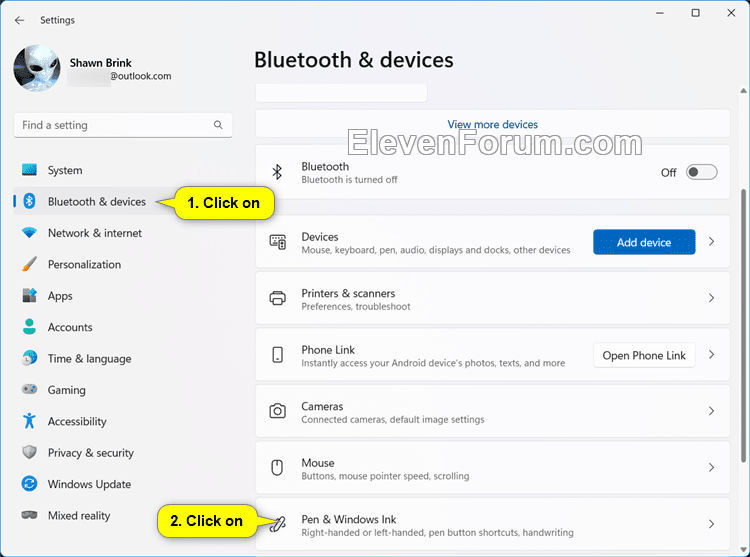Open the Pen & Windows Ink title

pyautogui.click(x=349, y=519)
